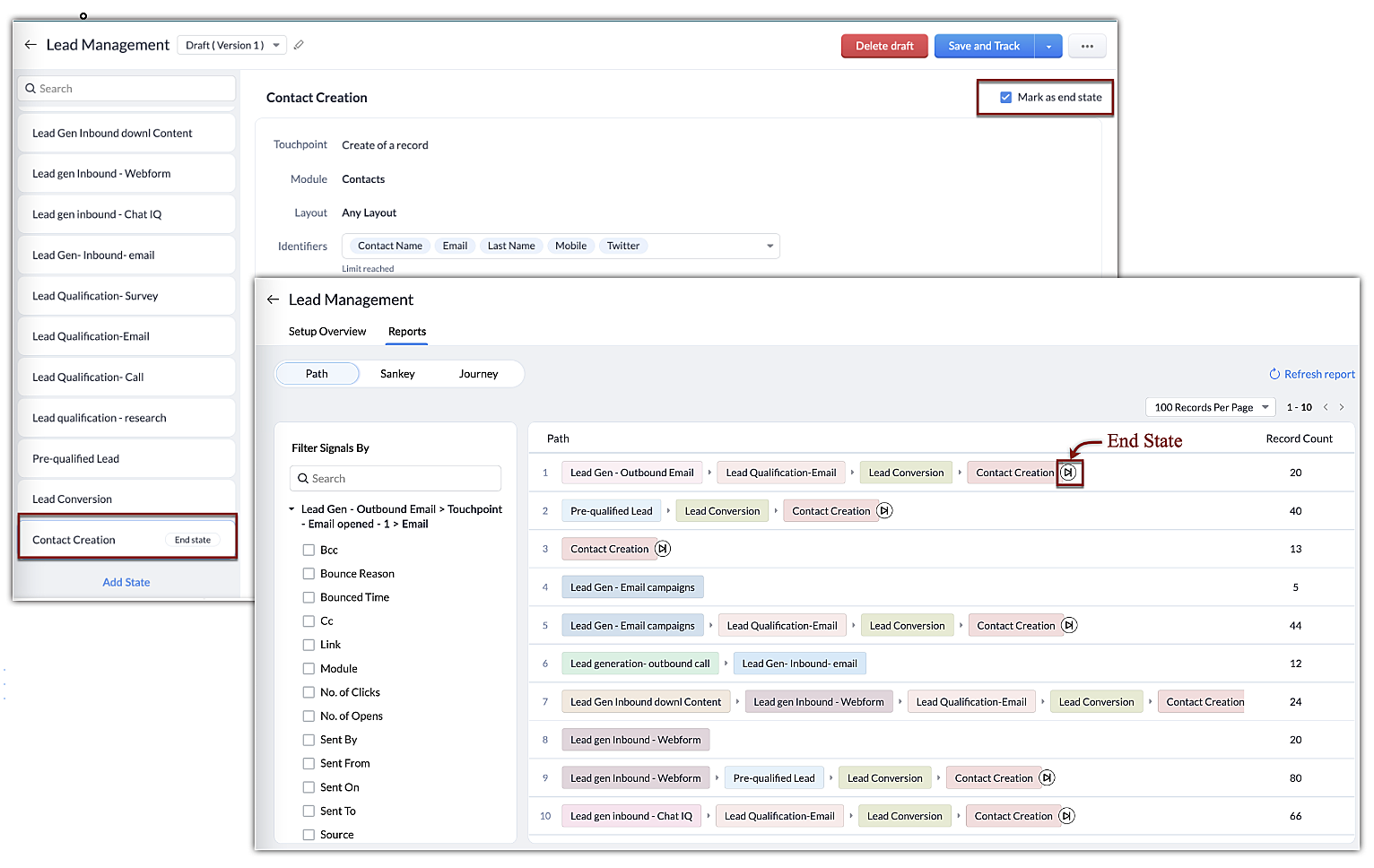Check the Module filter checkbox
The image size is (1374, 868).
tap(309, 669)
